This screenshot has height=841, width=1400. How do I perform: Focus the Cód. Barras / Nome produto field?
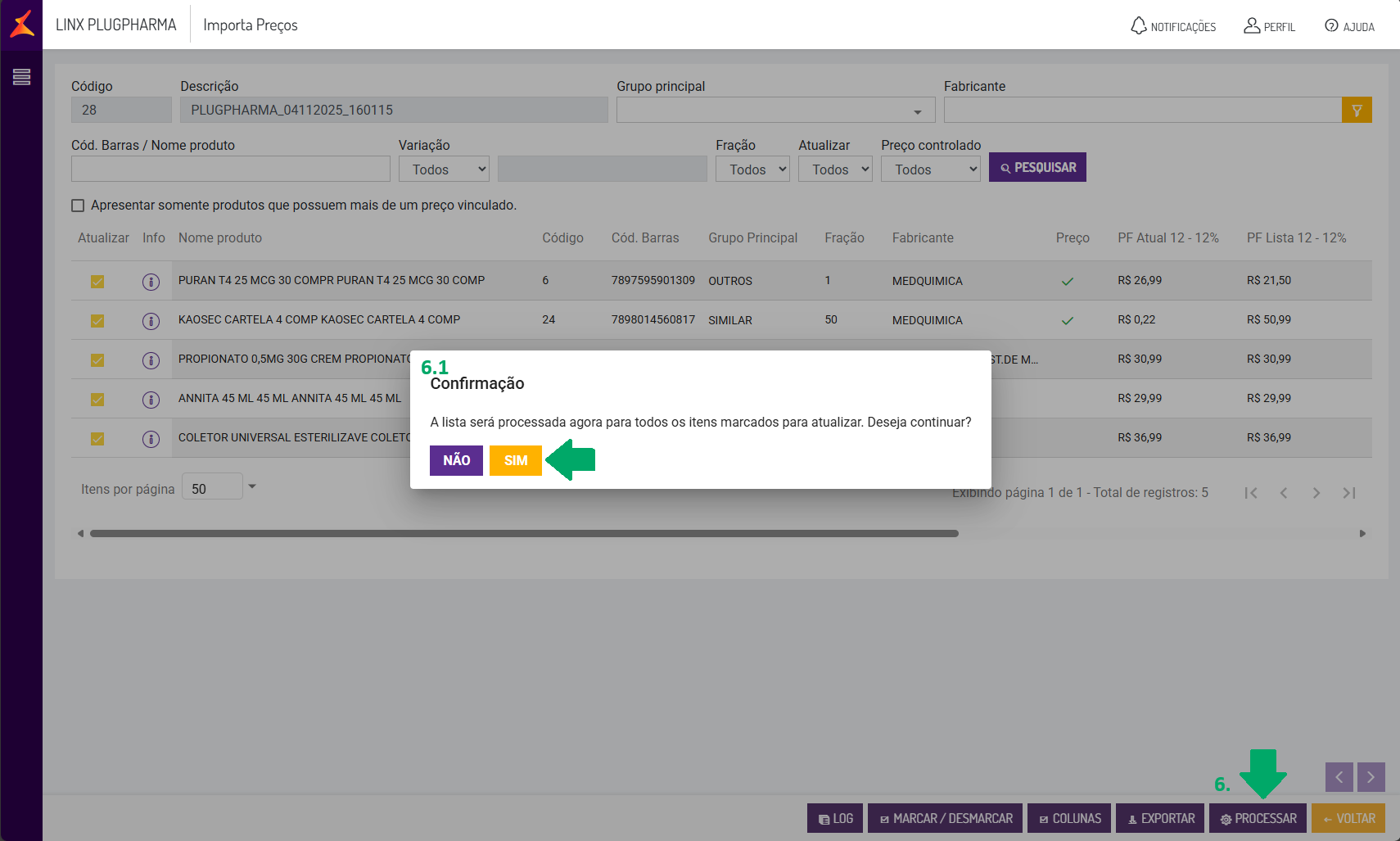tap(230, 169)
